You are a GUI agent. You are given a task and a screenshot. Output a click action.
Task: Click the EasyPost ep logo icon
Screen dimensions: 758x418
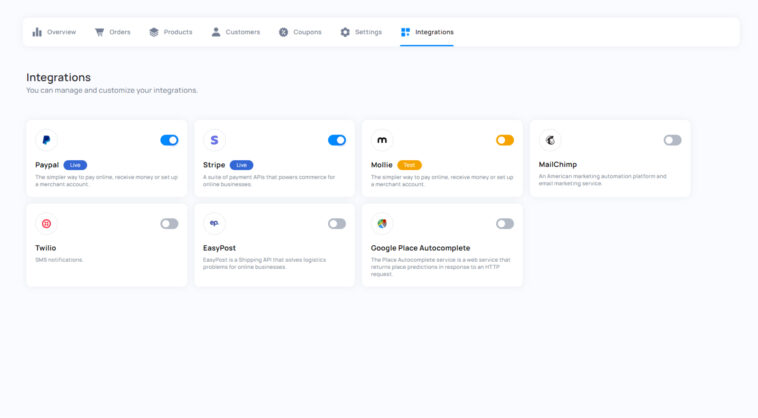(214, 223)
